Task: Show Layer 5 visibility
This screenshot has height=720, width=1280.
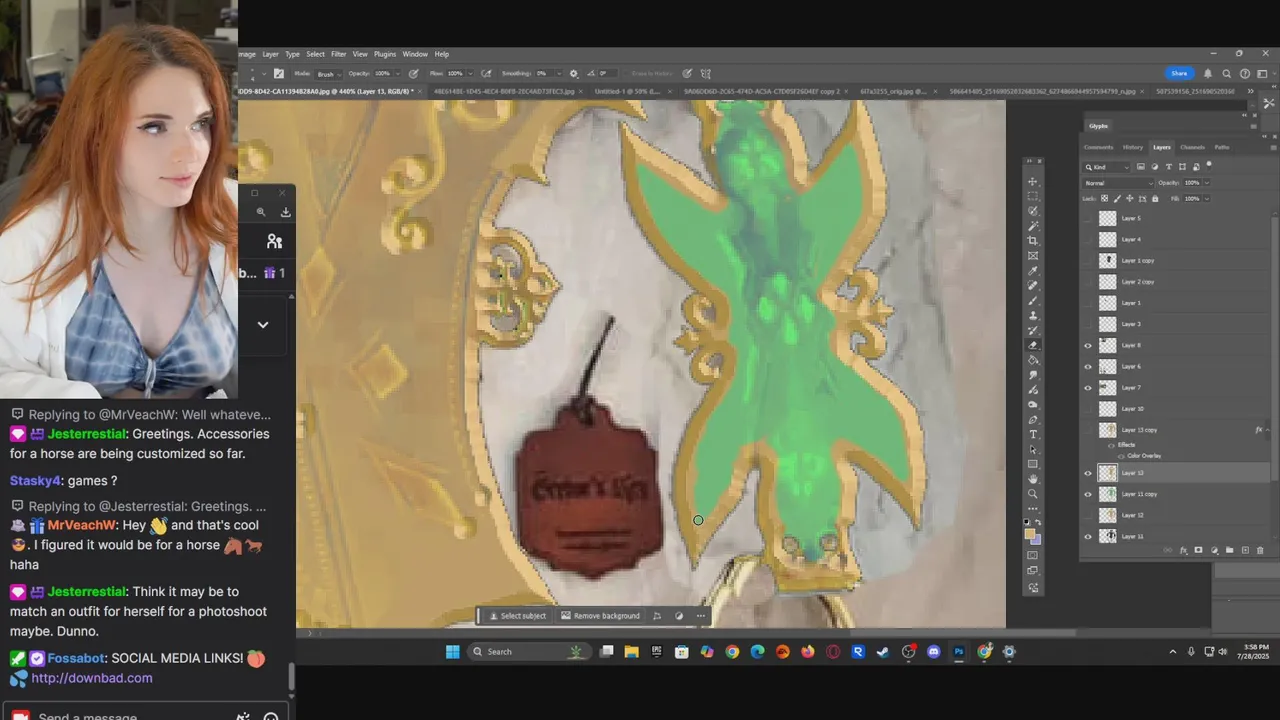Action: [x=1088, y=218]
